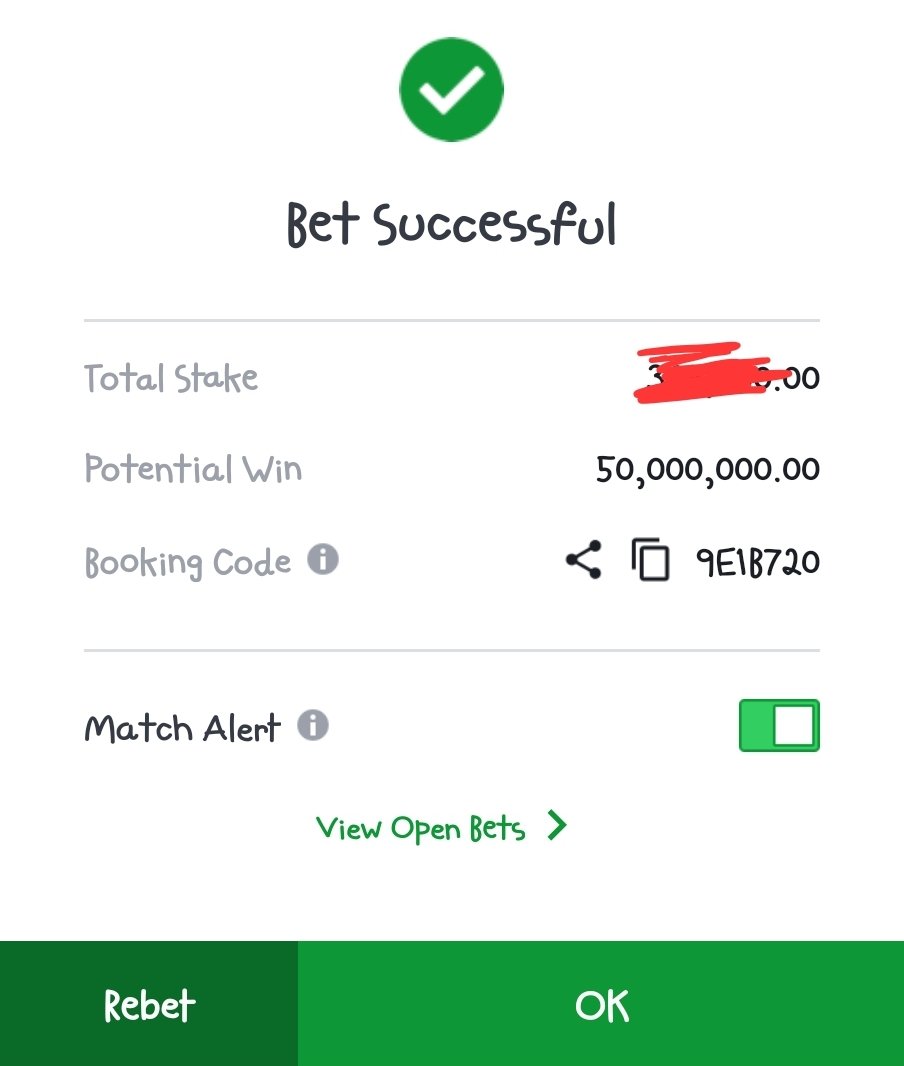Confirm with the OK button
Image resolution: width=904 pixels, height=1066 pixels.
[601, 1003]
